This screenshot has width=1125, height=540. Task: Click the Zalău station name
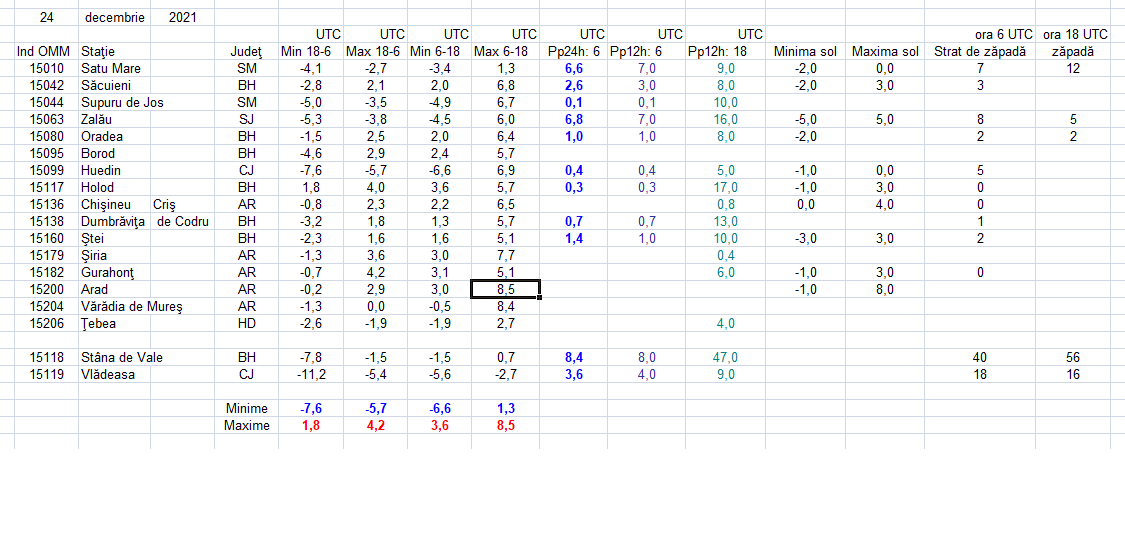click(x=97, y=120)
